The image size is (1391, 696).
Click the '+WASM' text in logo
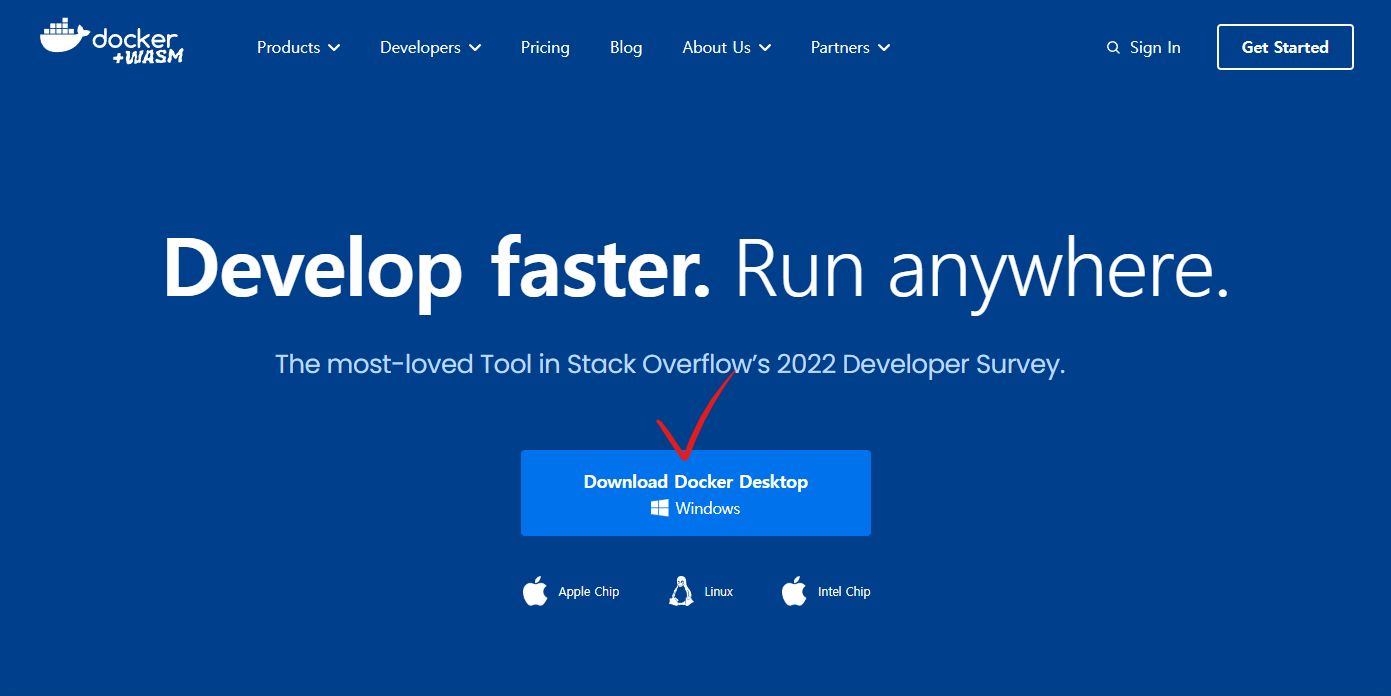(147, 57)
